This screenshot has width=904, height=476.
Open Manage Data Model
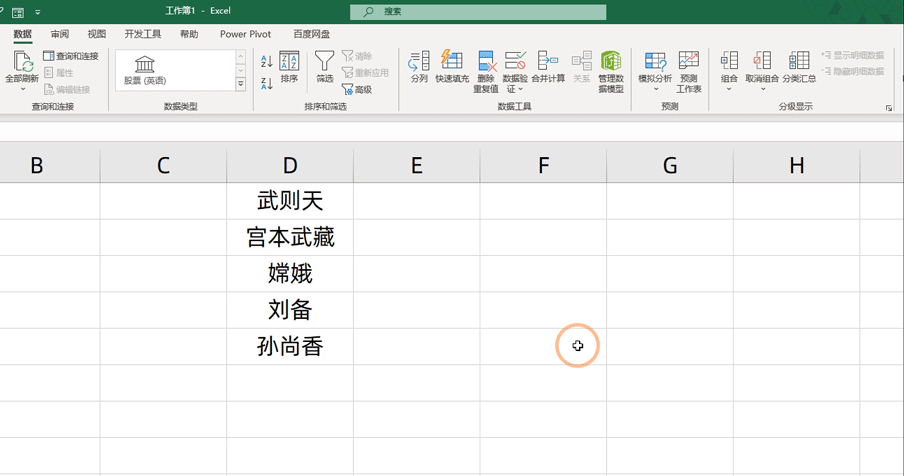[x=611, y=71]
